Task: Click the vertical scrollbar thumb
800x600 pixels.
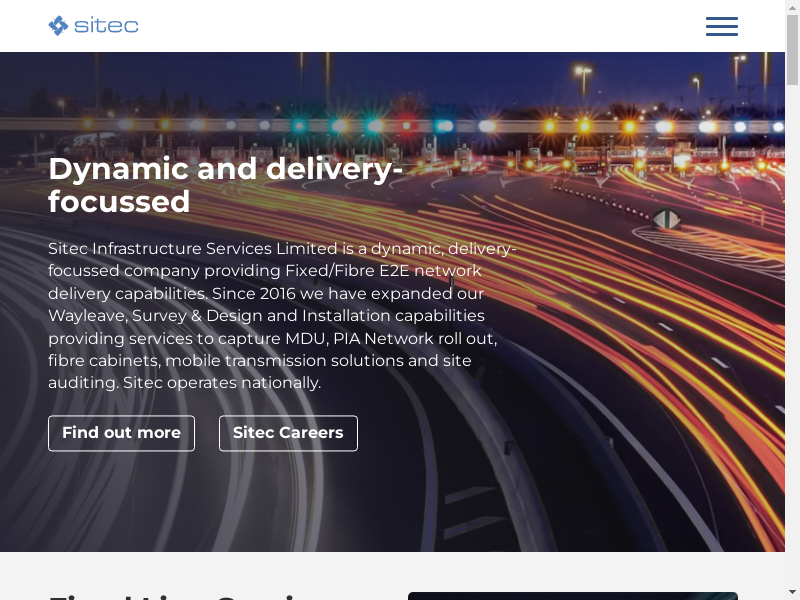Action: [x=792, y=50]
